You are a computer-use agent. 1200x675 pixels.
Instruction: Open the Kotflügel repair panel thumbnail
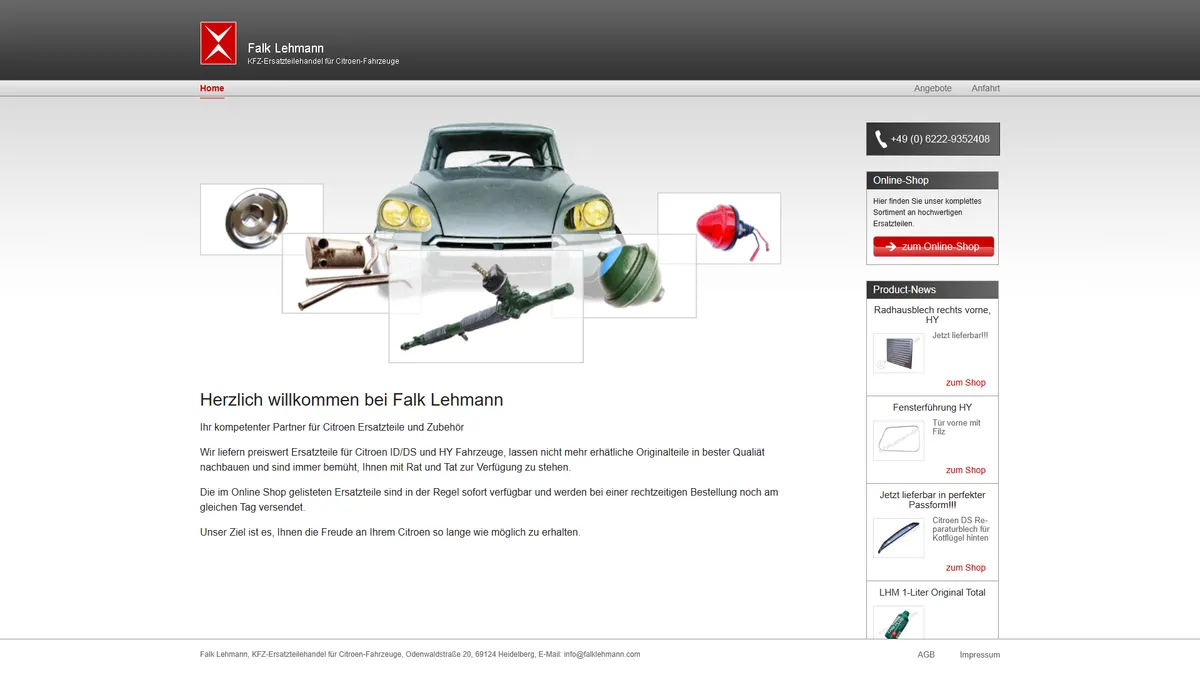point(898,538)
